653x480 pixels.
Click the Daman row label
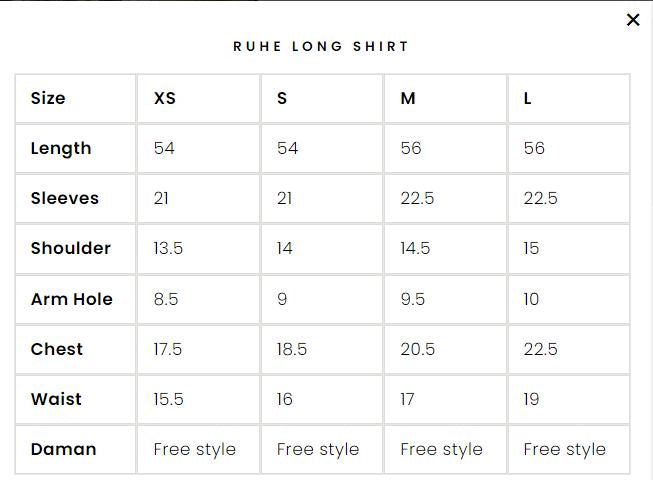[64, 449]
